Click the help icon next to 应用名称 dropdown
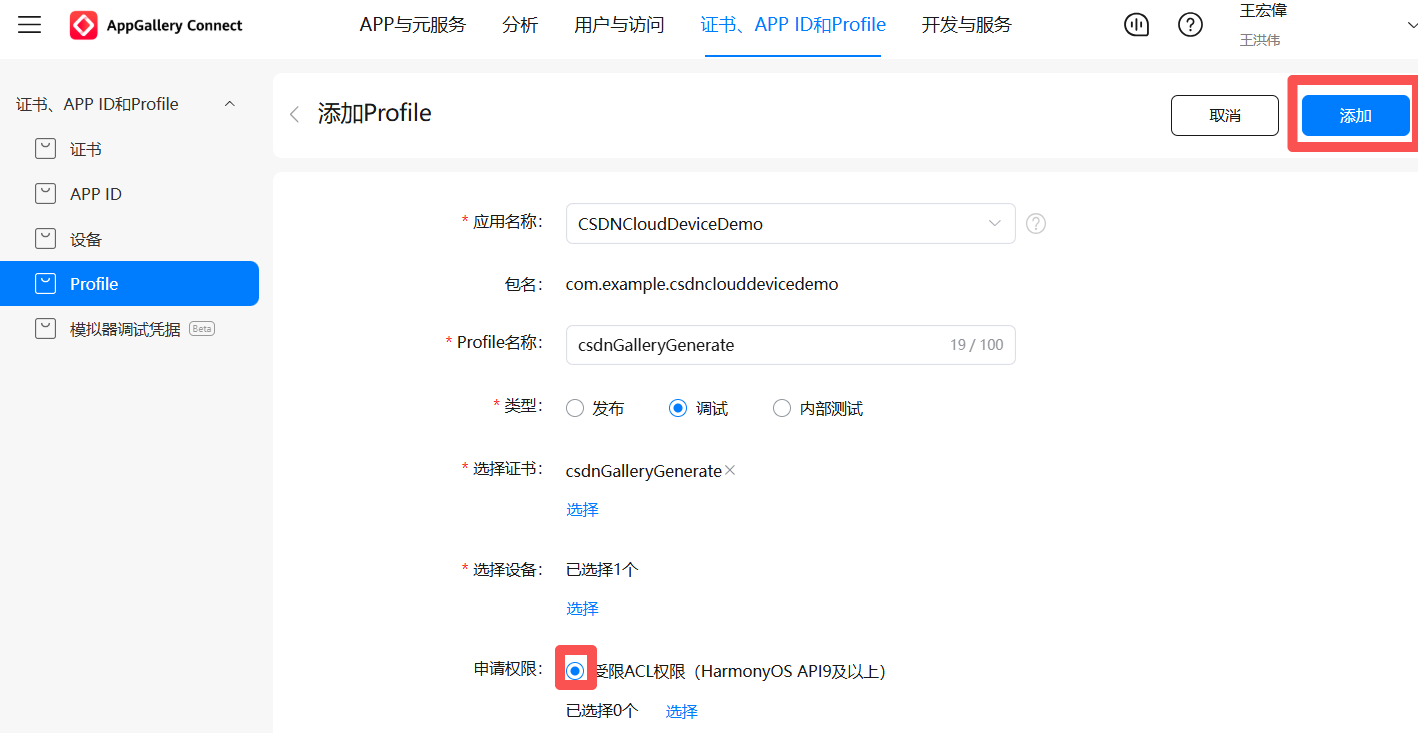Viewport: 1418px width, 733px height. coord(1036,224)
